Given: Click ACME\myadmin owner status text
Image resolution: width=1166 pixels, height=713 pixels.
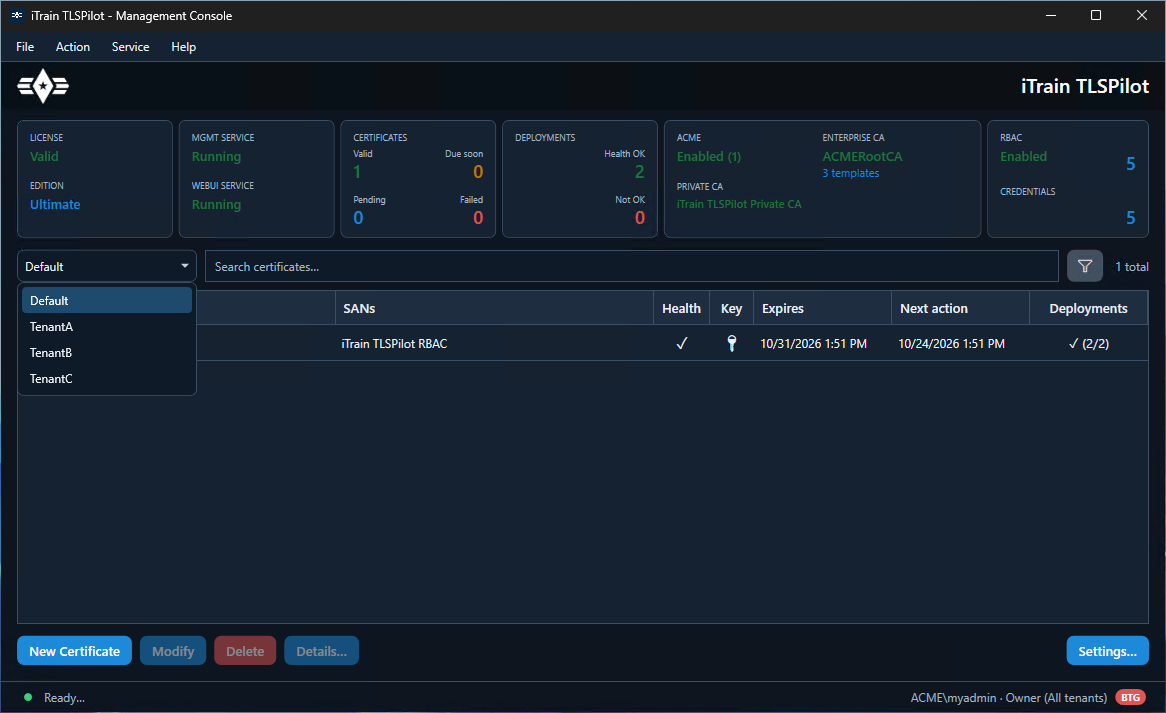Looking at the screenshot, I should [1008, 697].
